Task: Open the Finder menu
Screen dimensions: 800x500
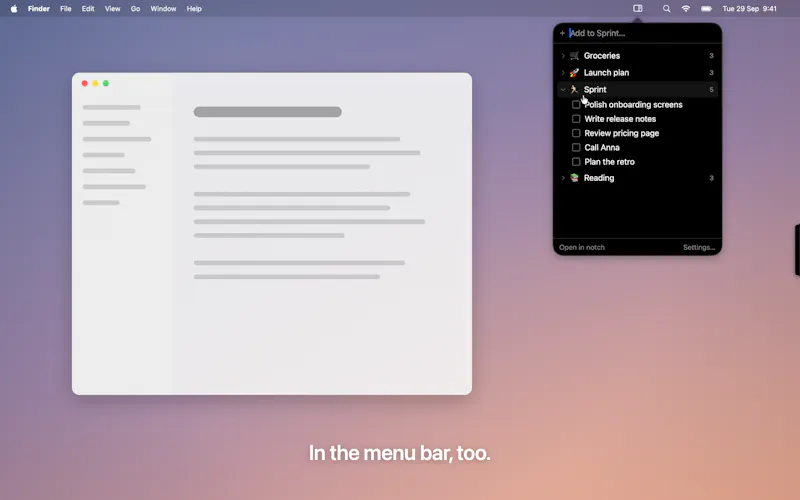Action: click(39, 9)
